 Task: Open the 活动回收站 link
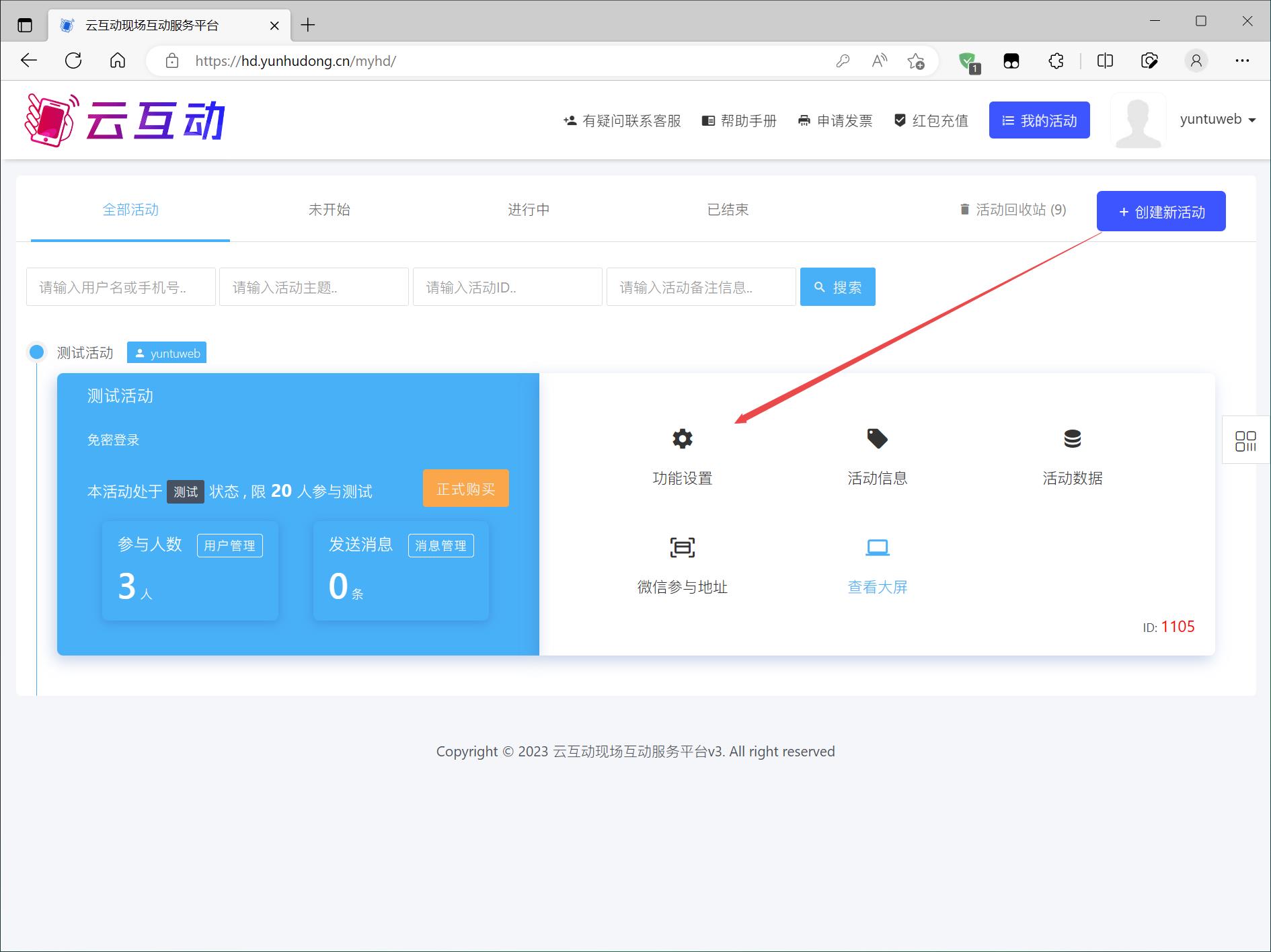1013,210
